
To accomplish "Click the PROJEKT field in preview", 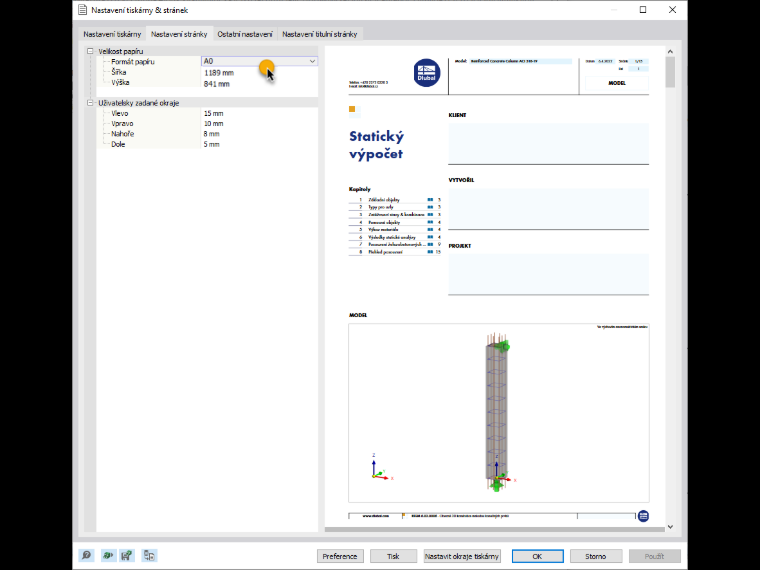I will point(548,274).
